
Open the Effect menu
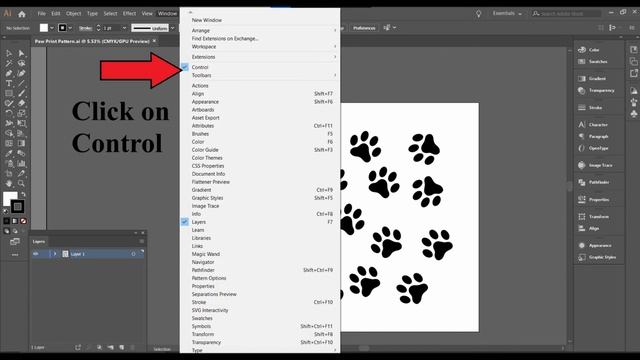coord(129,13)
